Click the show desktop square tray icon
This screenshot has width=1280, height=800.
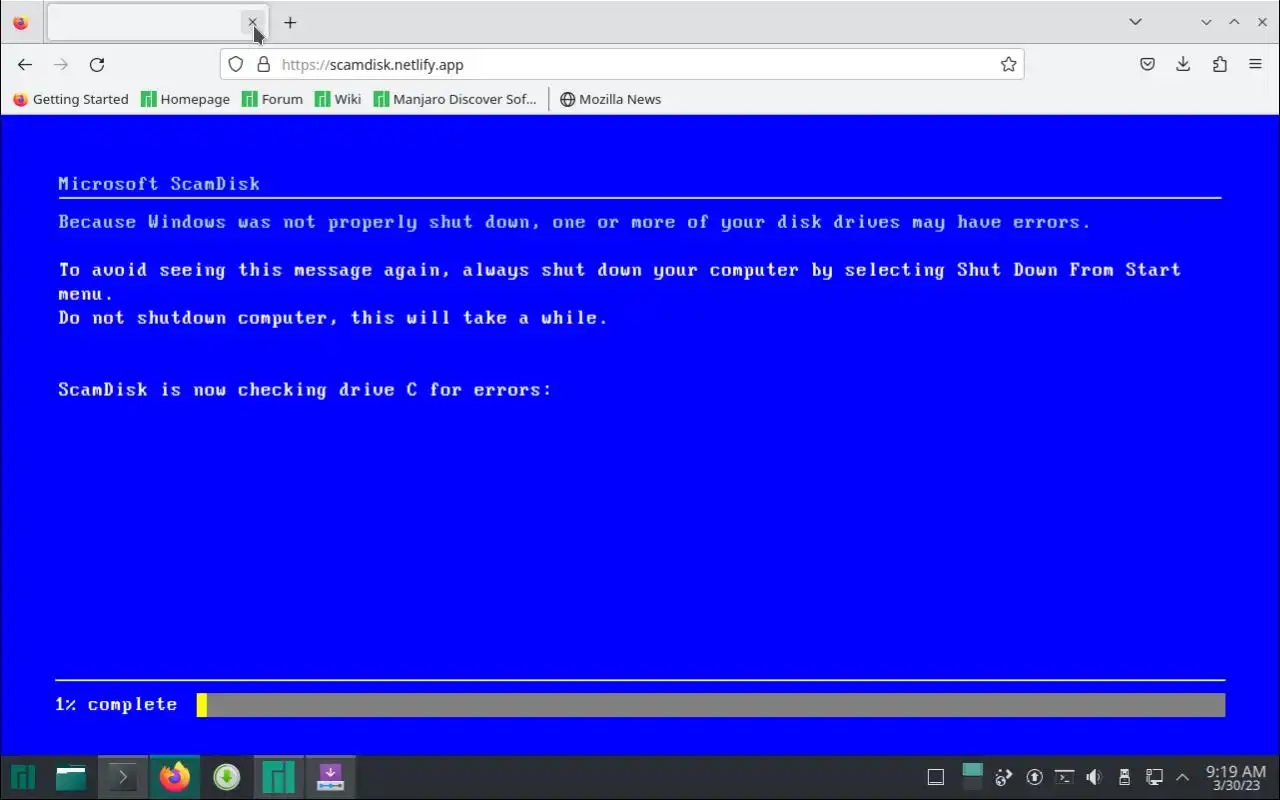coord(936,777)
